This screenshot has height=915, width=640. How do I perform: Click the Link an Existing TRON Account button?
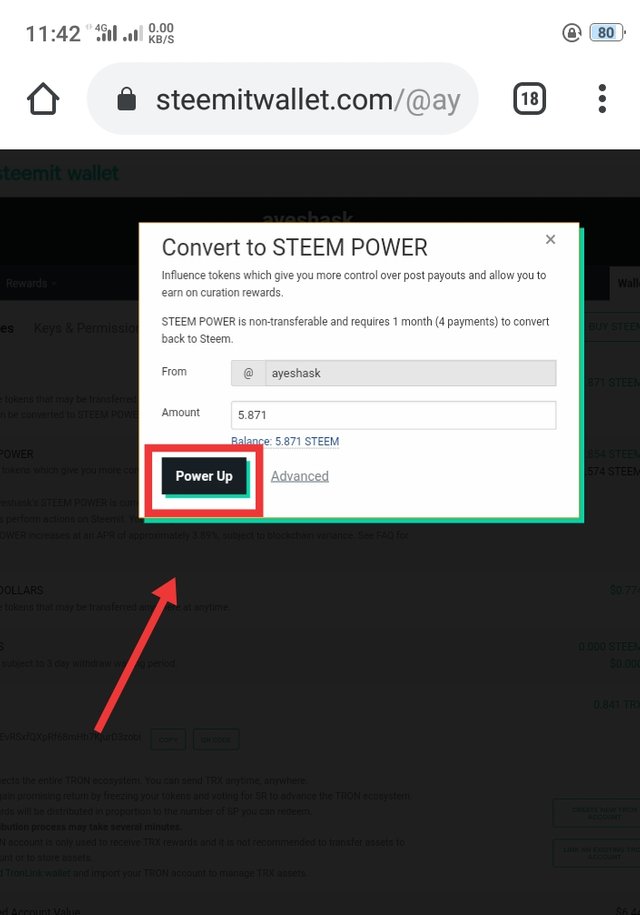coord(596,853)
